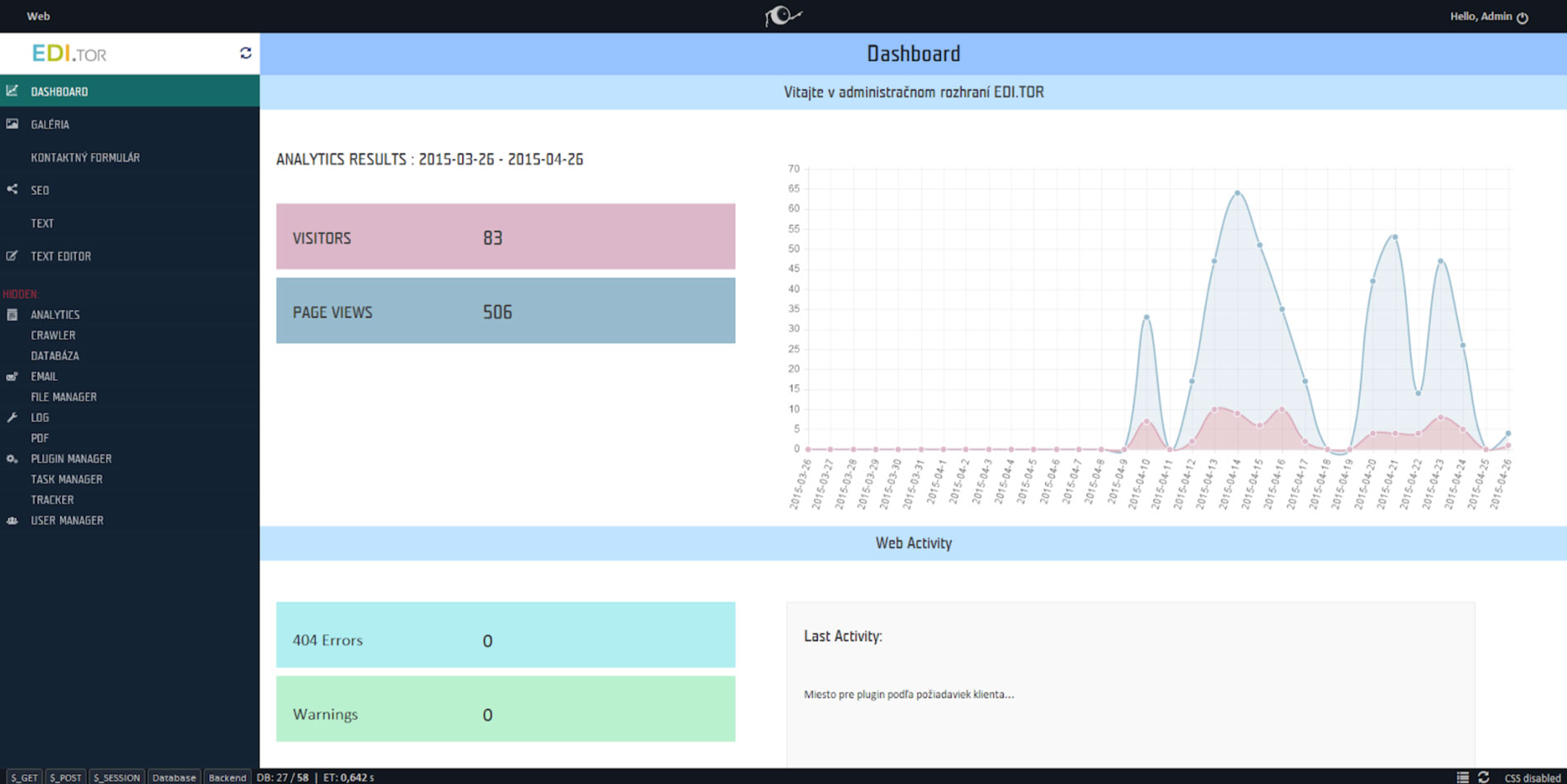Image resolution: width=1567 pixels, height=784 pixels.
Task: Click the Galéria image icon in the sidebar
Action: pos(12,124)
